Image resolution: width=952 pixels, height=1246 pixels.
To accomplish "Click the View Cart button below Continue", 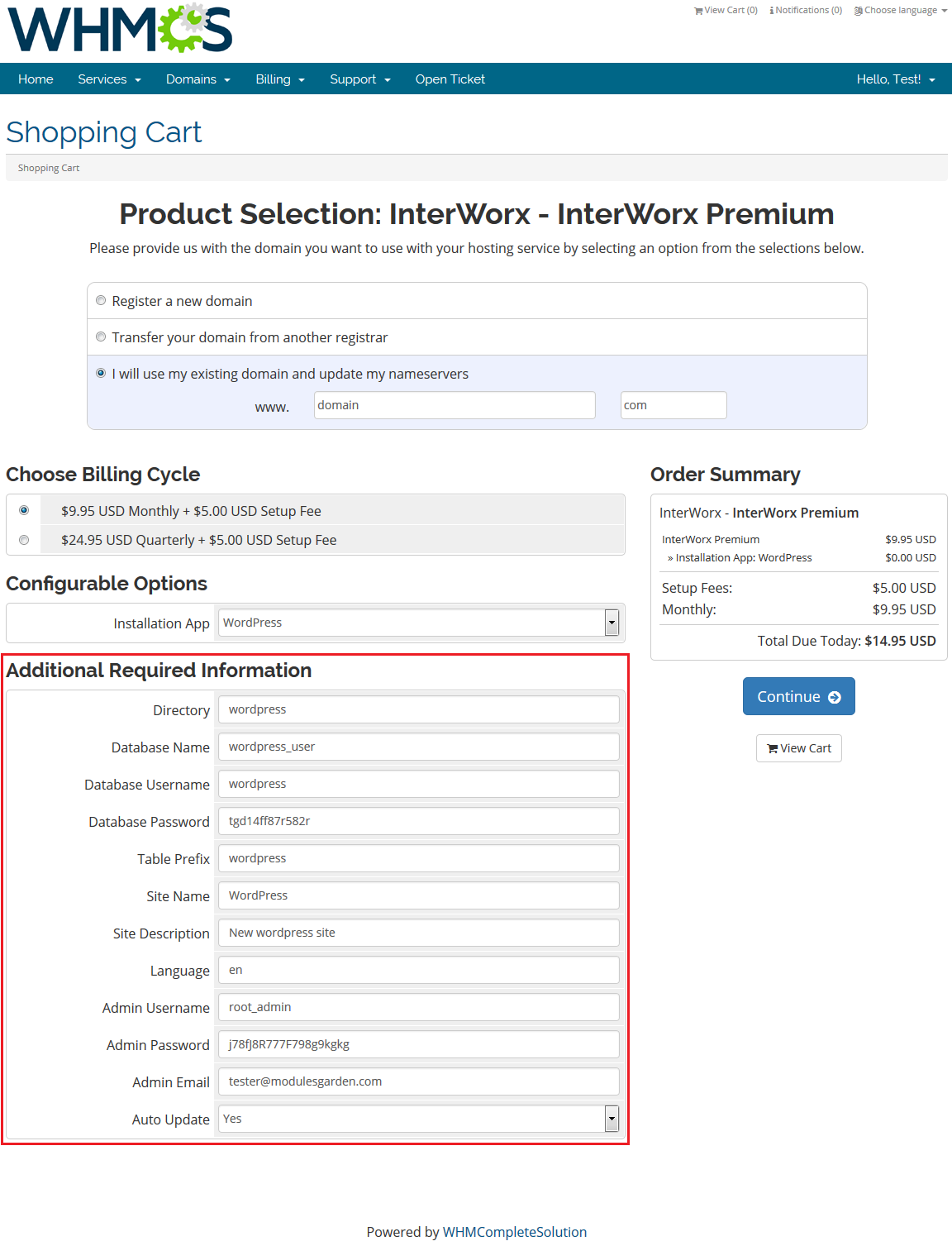I will [x=799, y=748].
